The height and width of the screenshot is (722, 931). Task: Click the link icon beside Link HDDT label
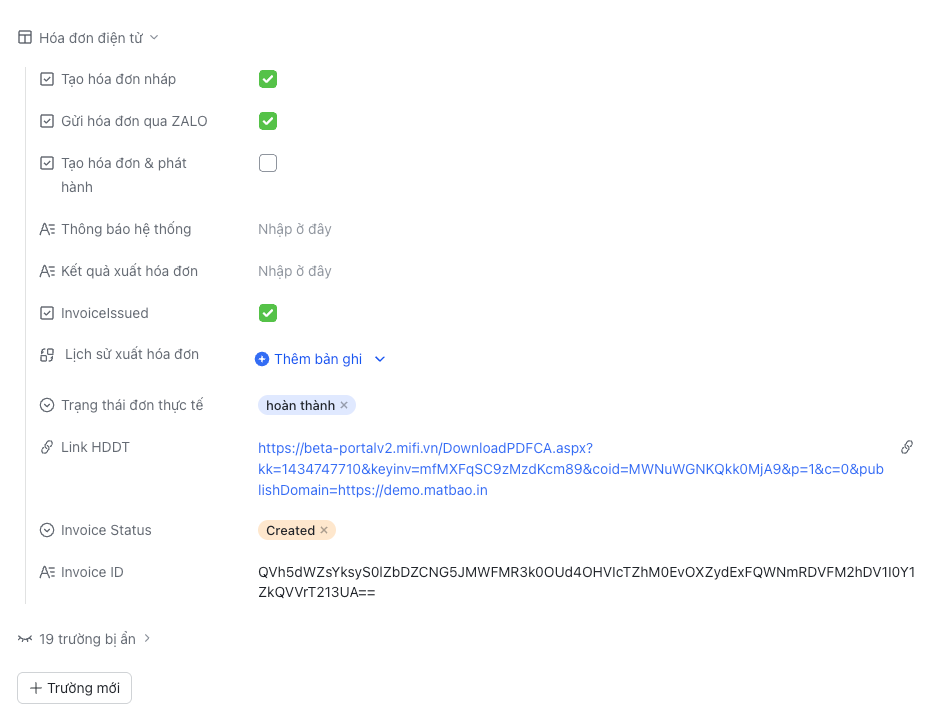coord(46,447)
